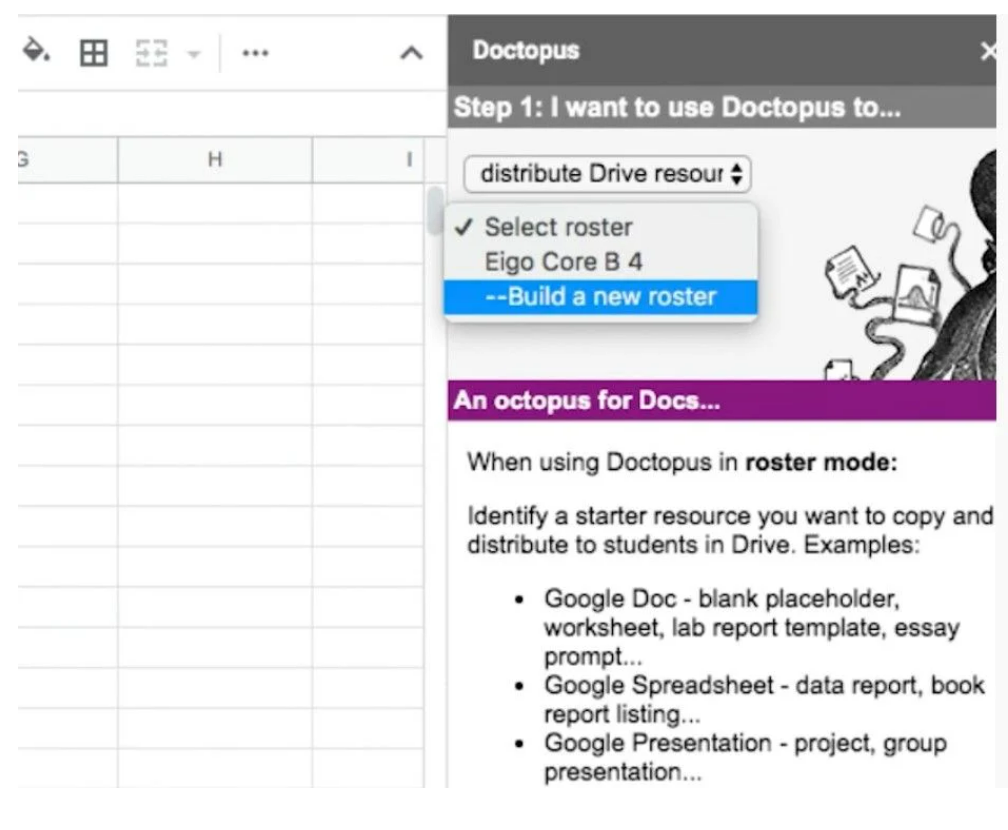Select column H header
Viewport: 1008px width, 830px height.
(215, 159)
